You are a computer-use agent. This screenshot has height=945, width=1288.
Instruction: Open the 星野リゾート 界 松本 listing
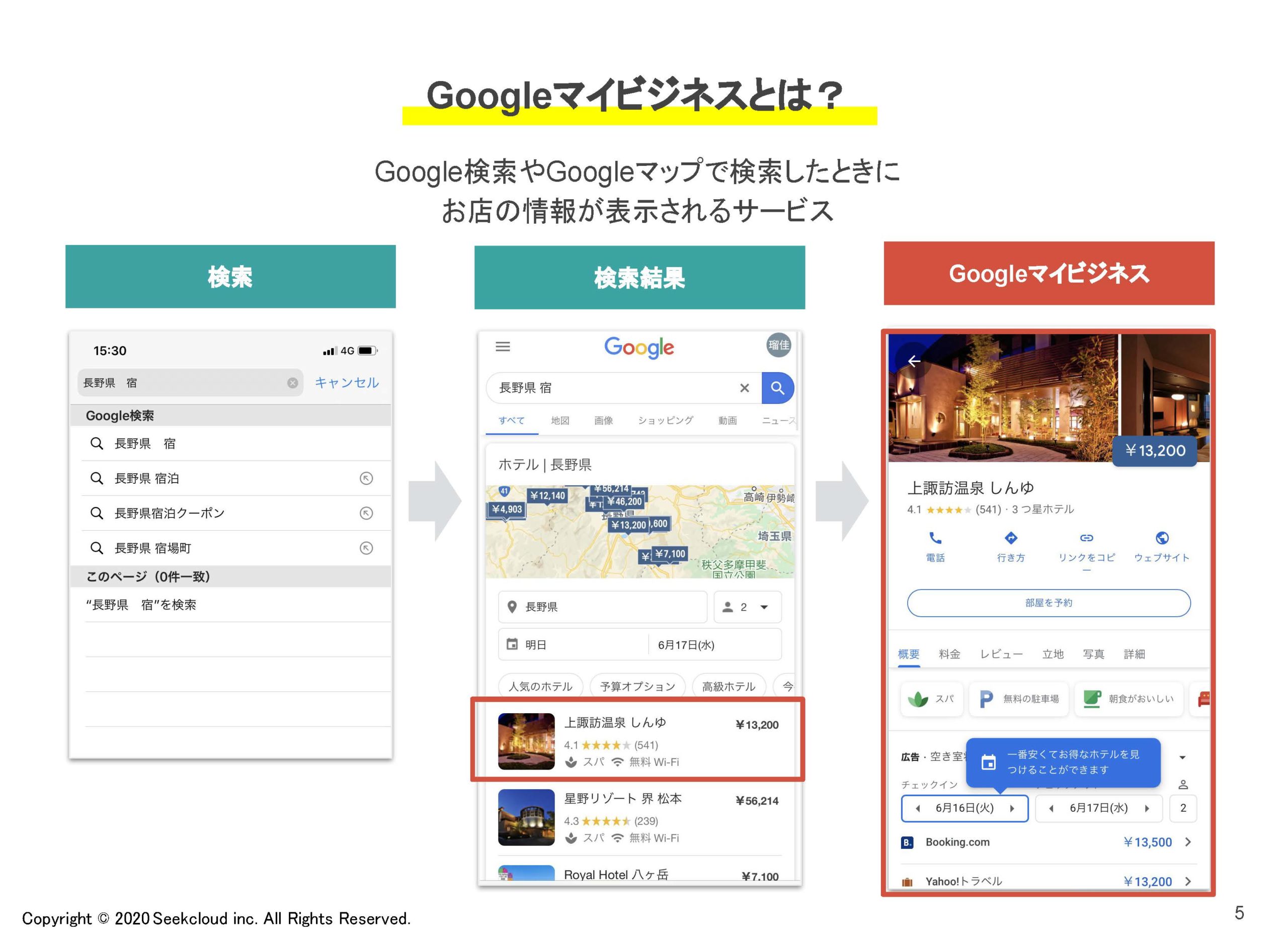coord(639,818)
